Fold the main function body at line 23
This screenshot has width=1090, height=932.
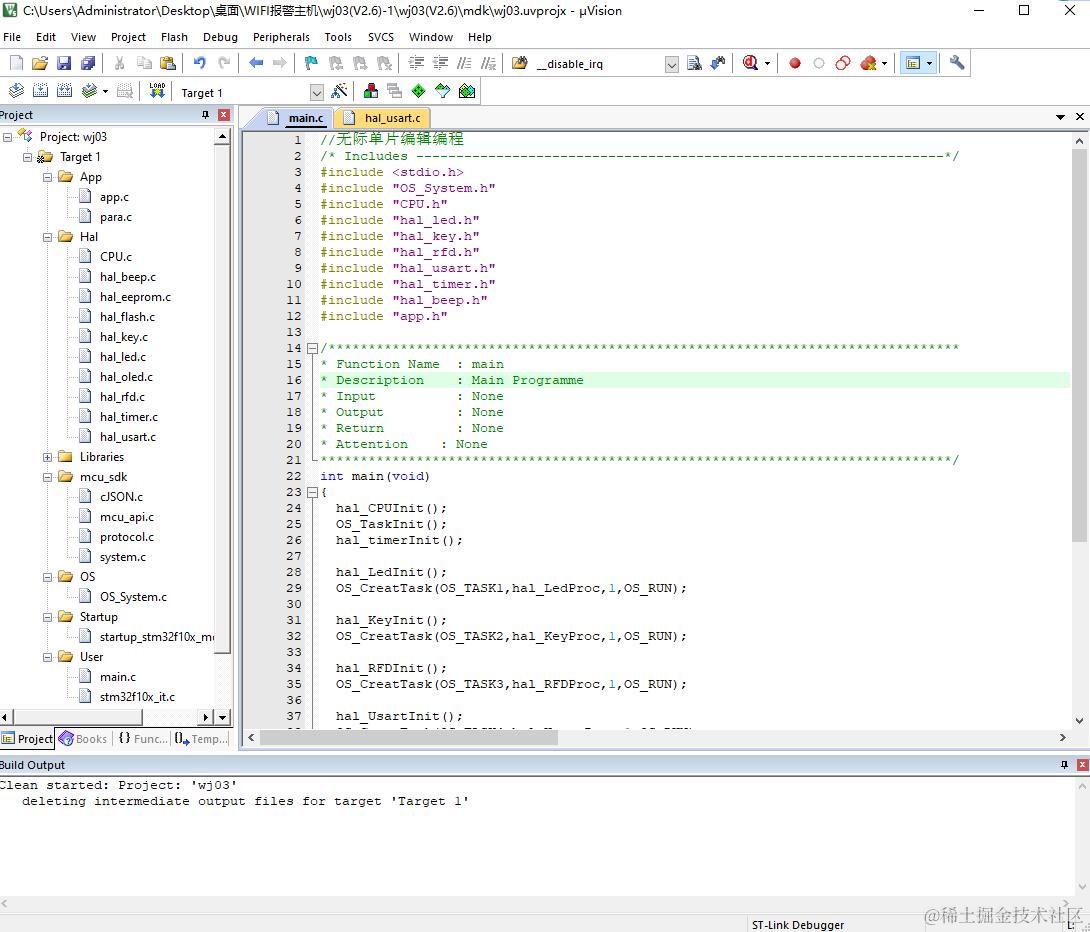point(312,492)
